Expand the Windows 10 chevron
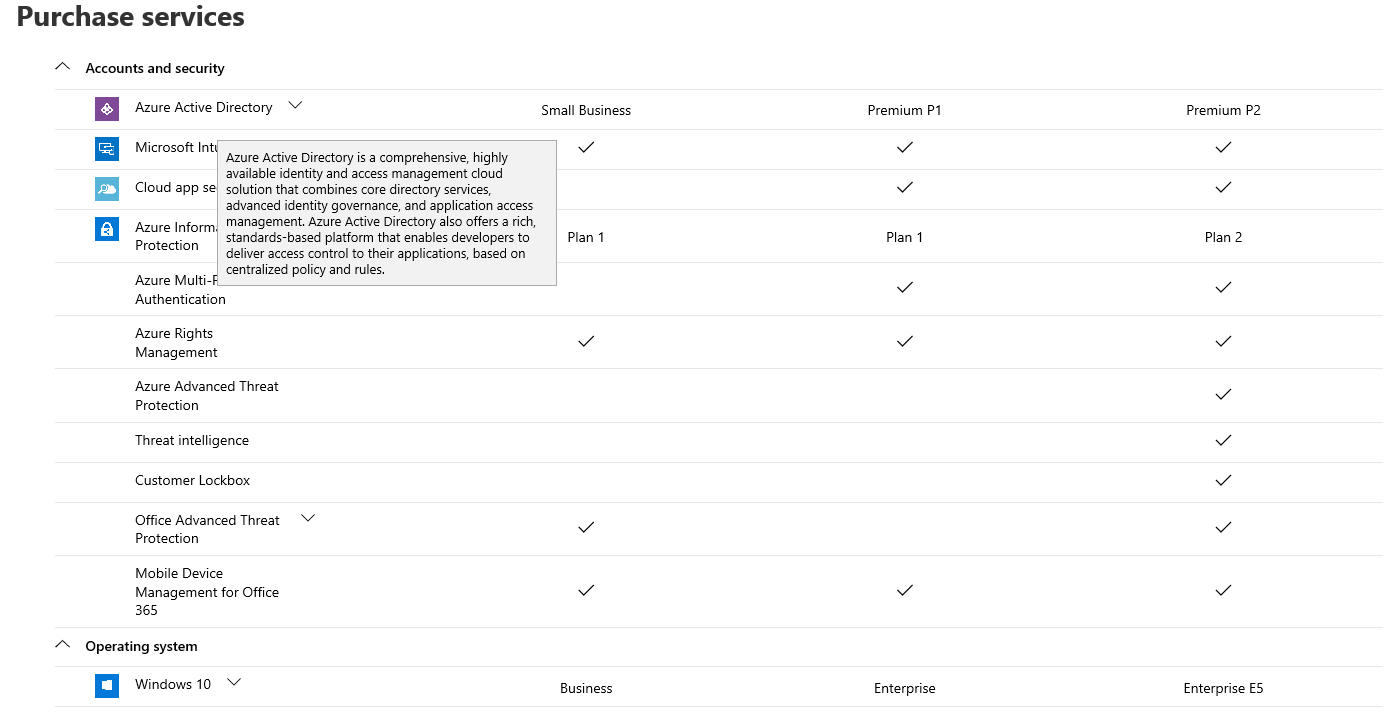Viewport: 1391px width, 713px height. (234, 682)
